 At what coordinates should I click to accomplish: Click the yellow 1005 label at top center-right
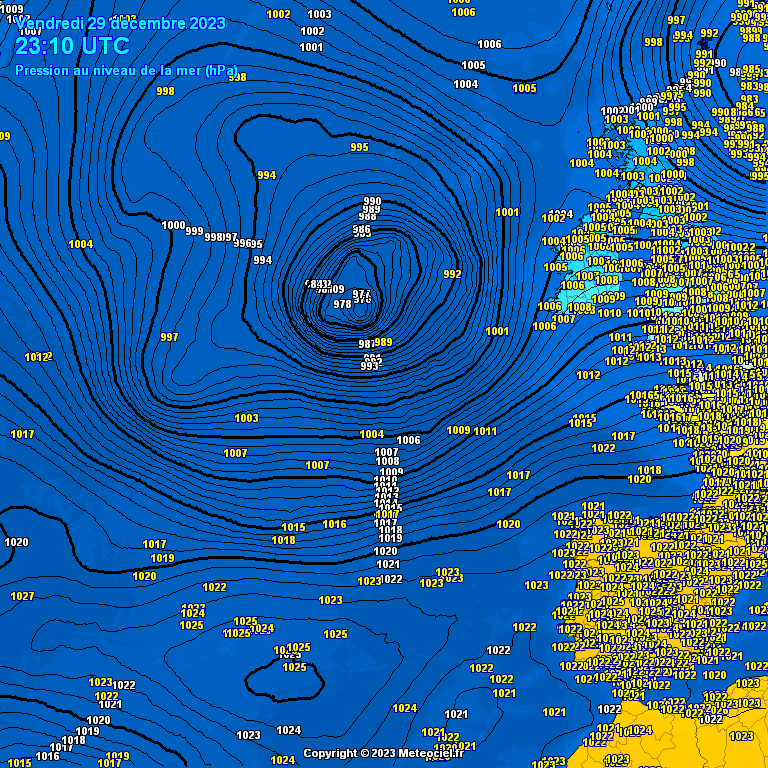[525, 89]
